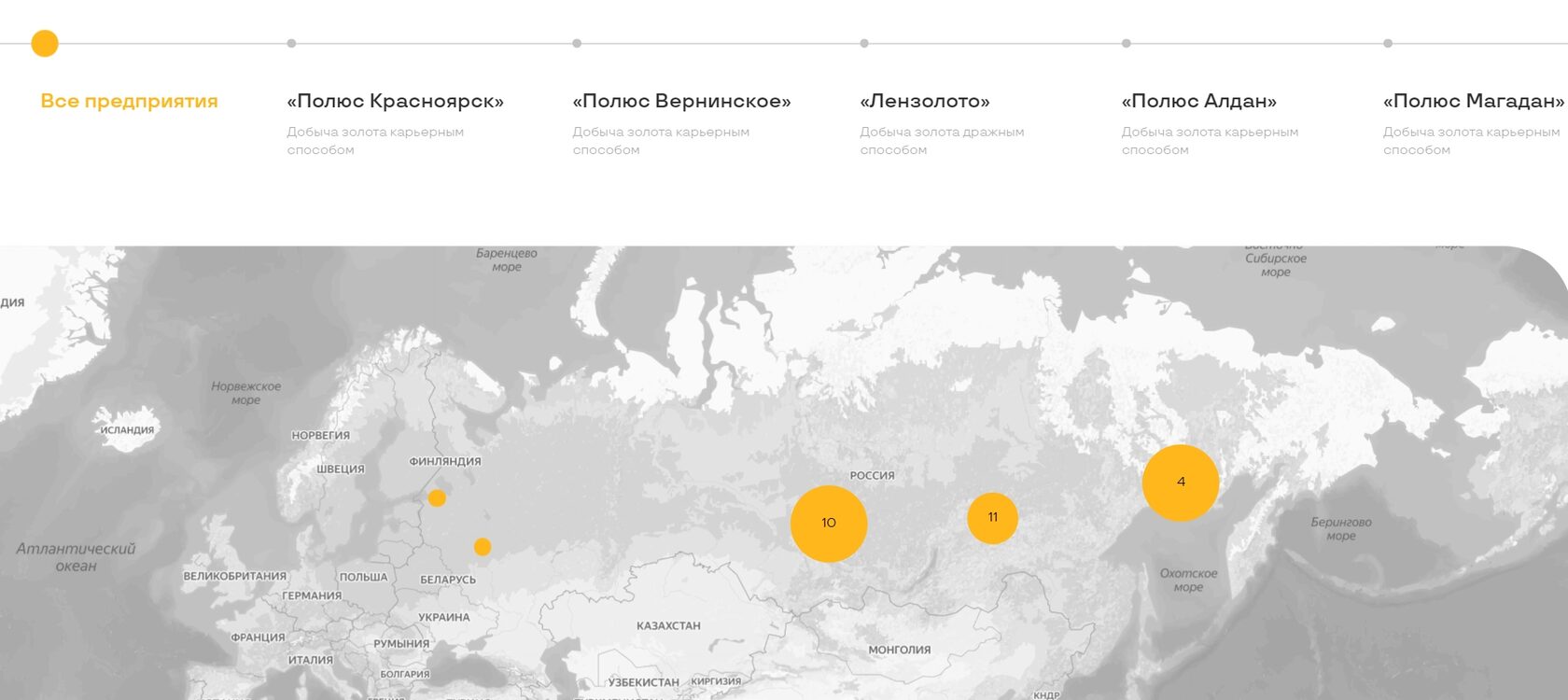1568x700 pixels.
Task: Click the «КНДР» map label
Action: click(x=1047, y=695)
